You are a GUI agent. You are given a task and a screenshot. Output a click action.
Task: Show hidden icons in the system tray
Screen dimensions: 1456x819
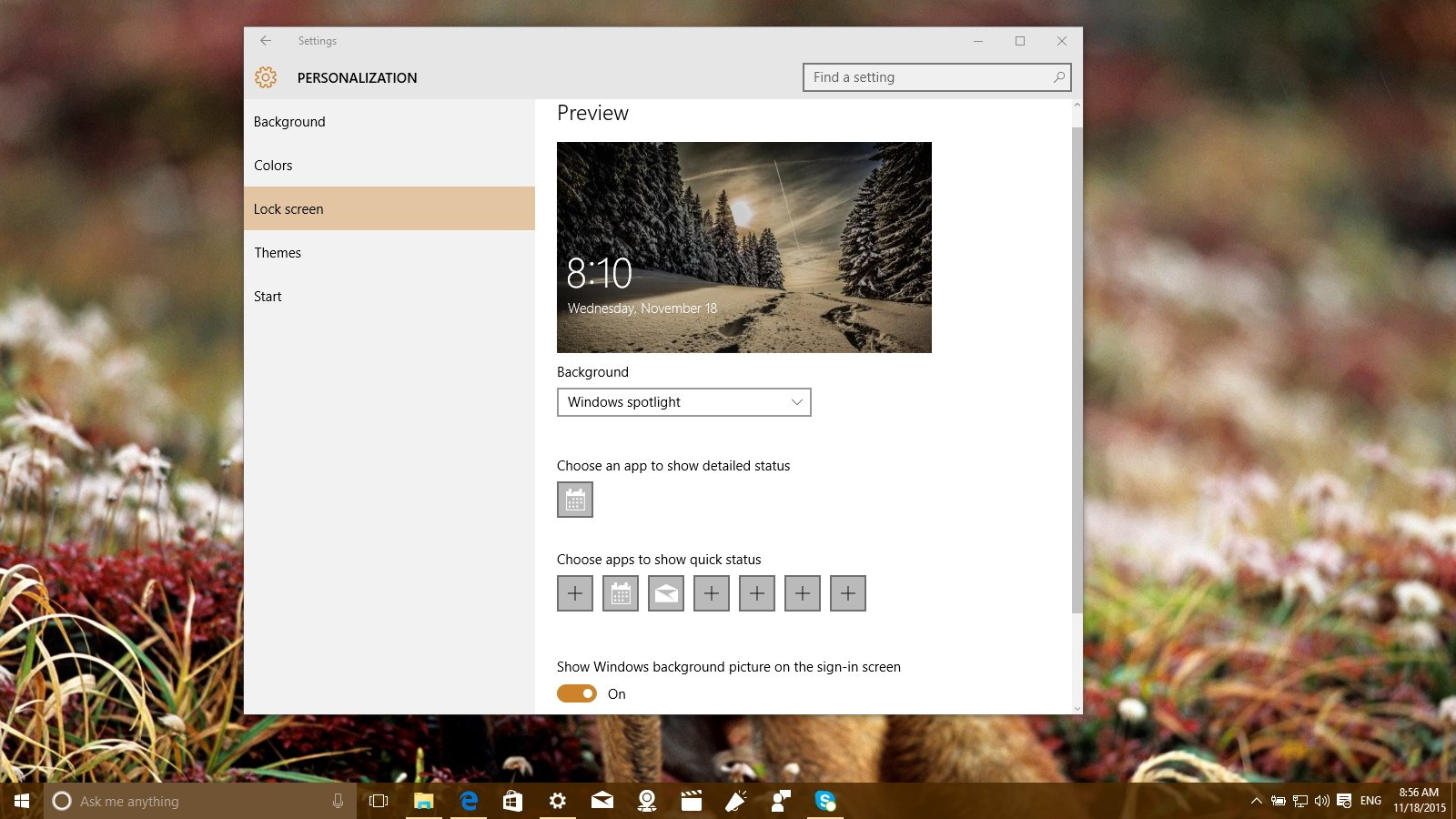point(1256,801)
